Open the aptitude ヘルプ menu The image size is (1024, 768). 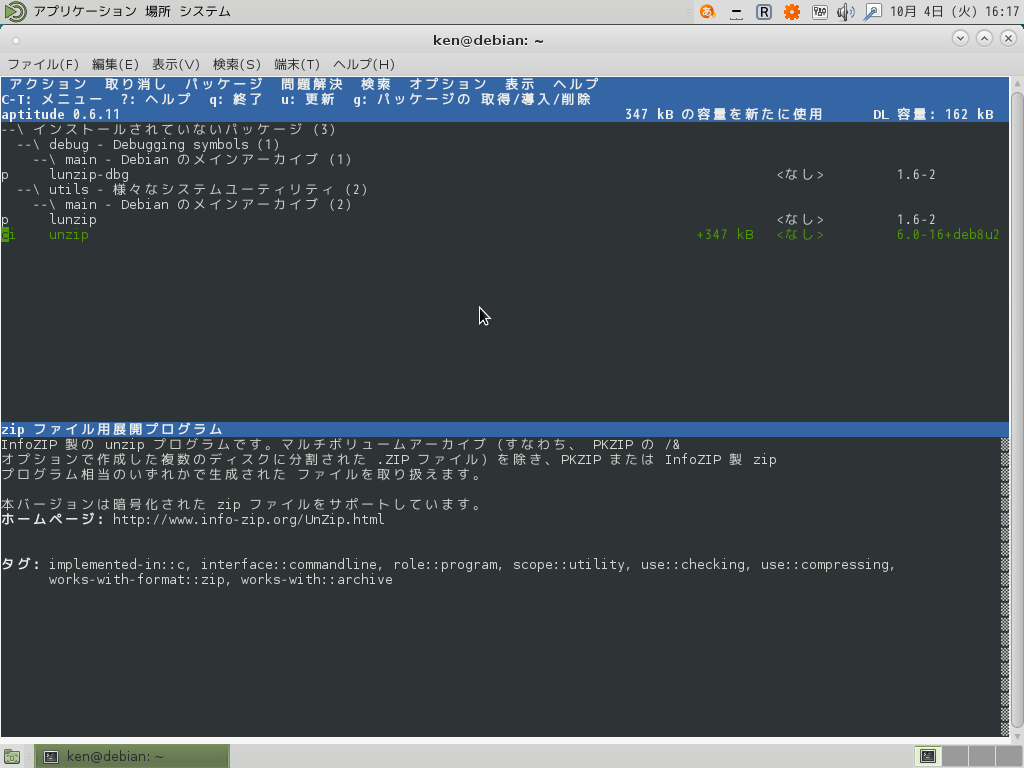(x=575, y=84)
